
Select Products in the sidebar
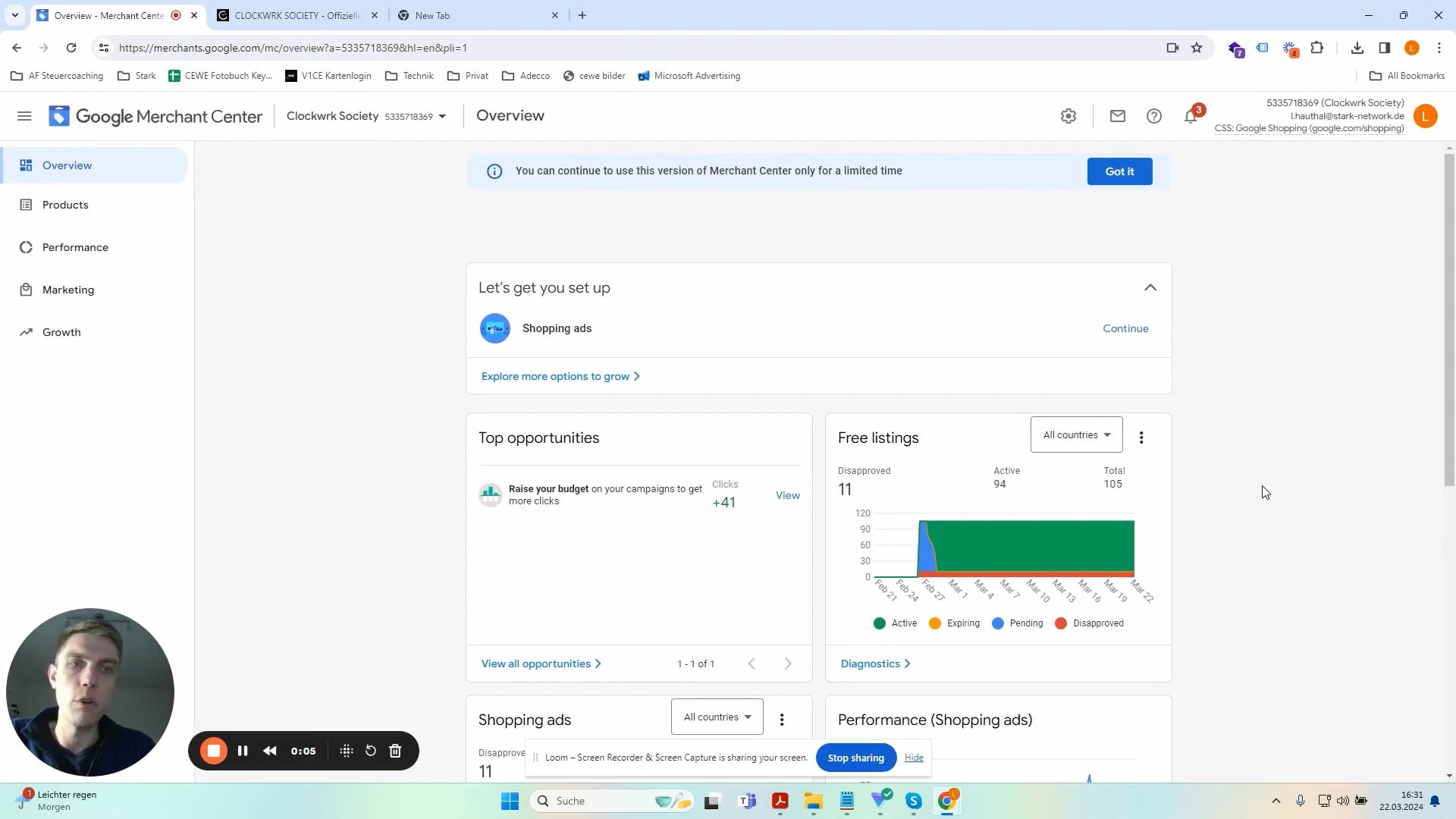point(94,205)
